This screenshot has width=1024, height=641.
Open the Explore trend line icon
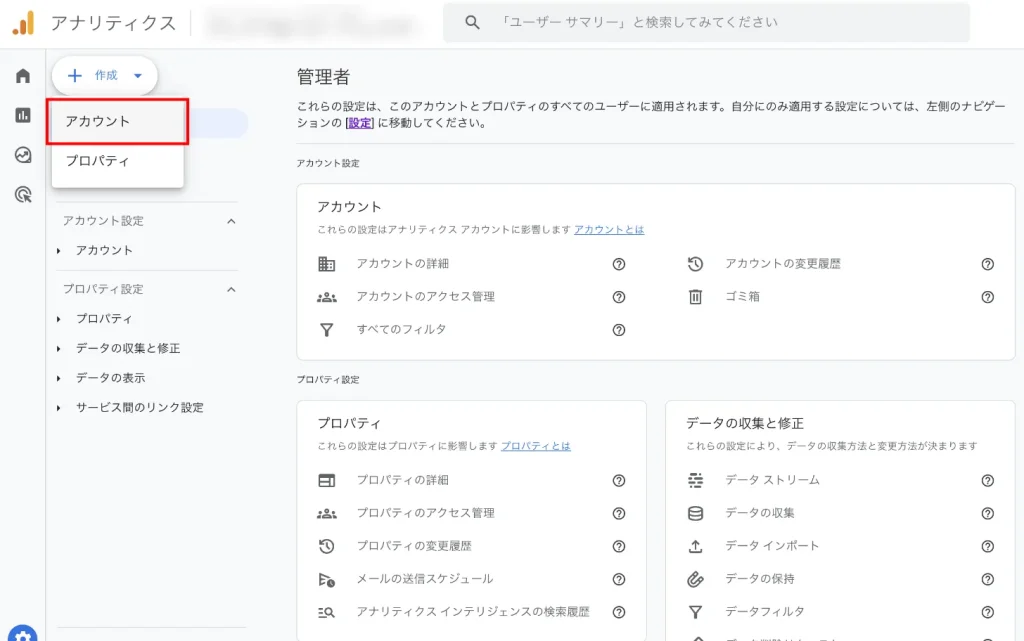click(x=23, y=155)
